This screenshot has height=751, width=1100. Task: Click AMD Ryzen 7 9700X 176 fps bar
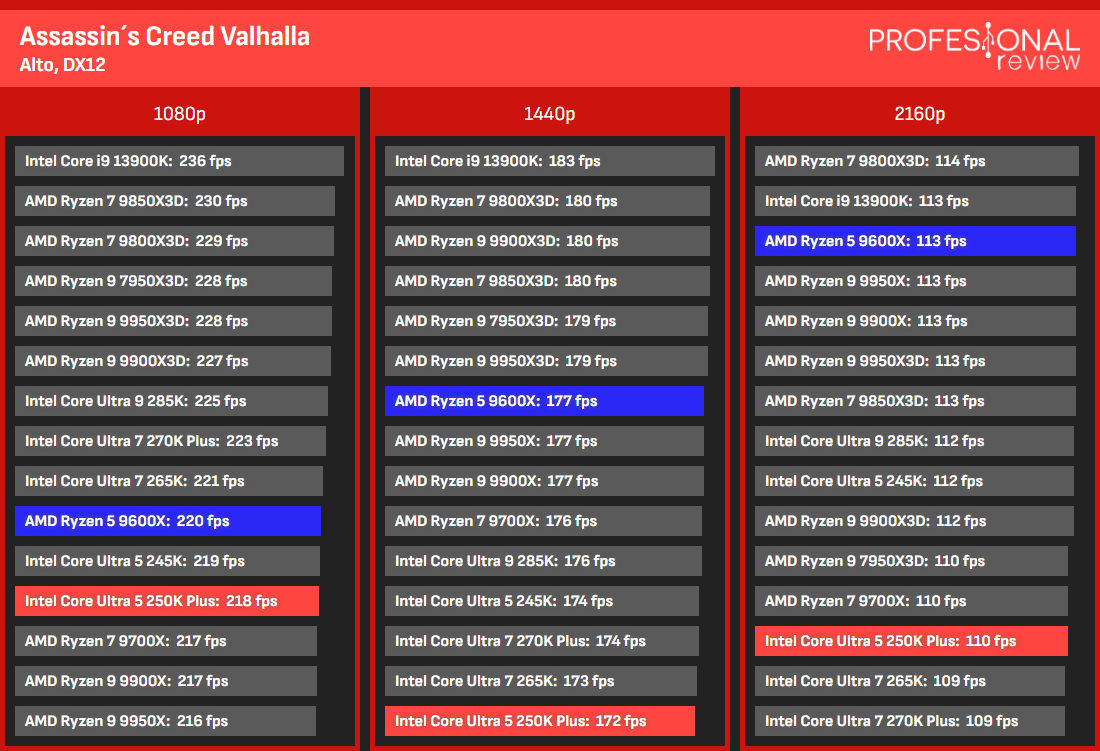tap(544, 520)
